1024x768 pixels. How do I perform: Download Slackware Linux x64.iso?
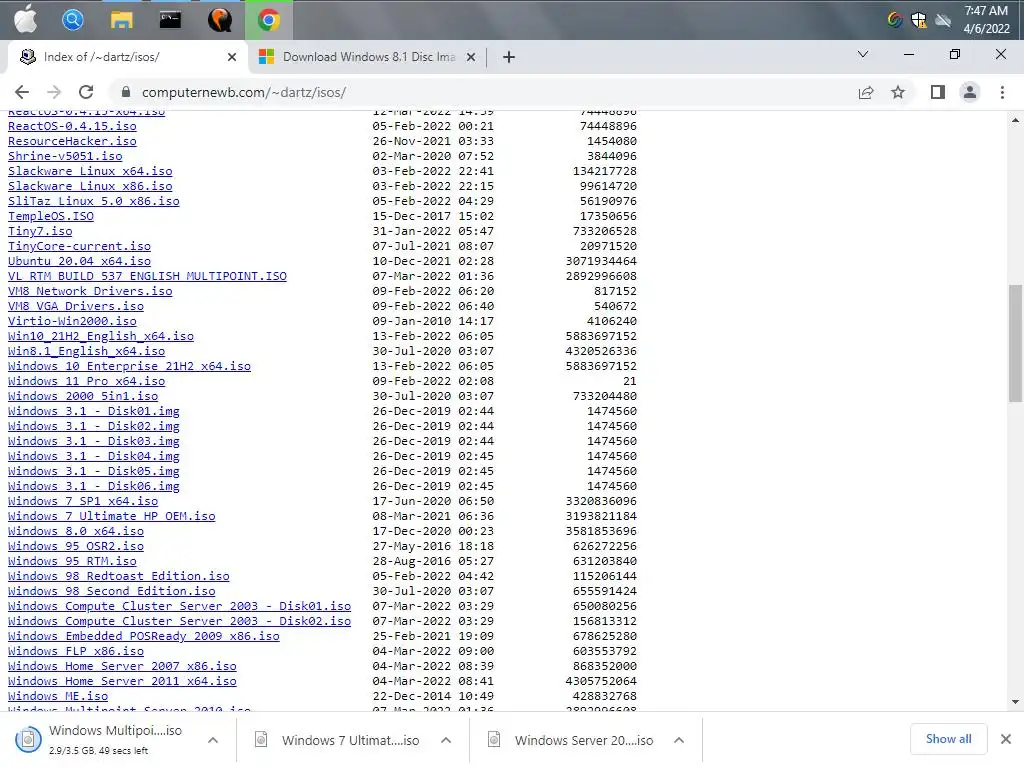pos(90,171)
